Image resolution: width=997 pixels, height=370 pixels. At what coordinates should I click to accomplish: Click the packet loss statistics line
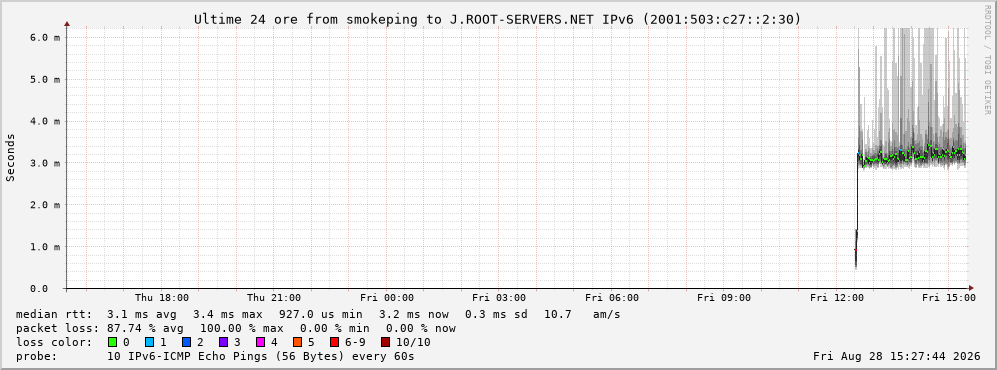(235, 328)
